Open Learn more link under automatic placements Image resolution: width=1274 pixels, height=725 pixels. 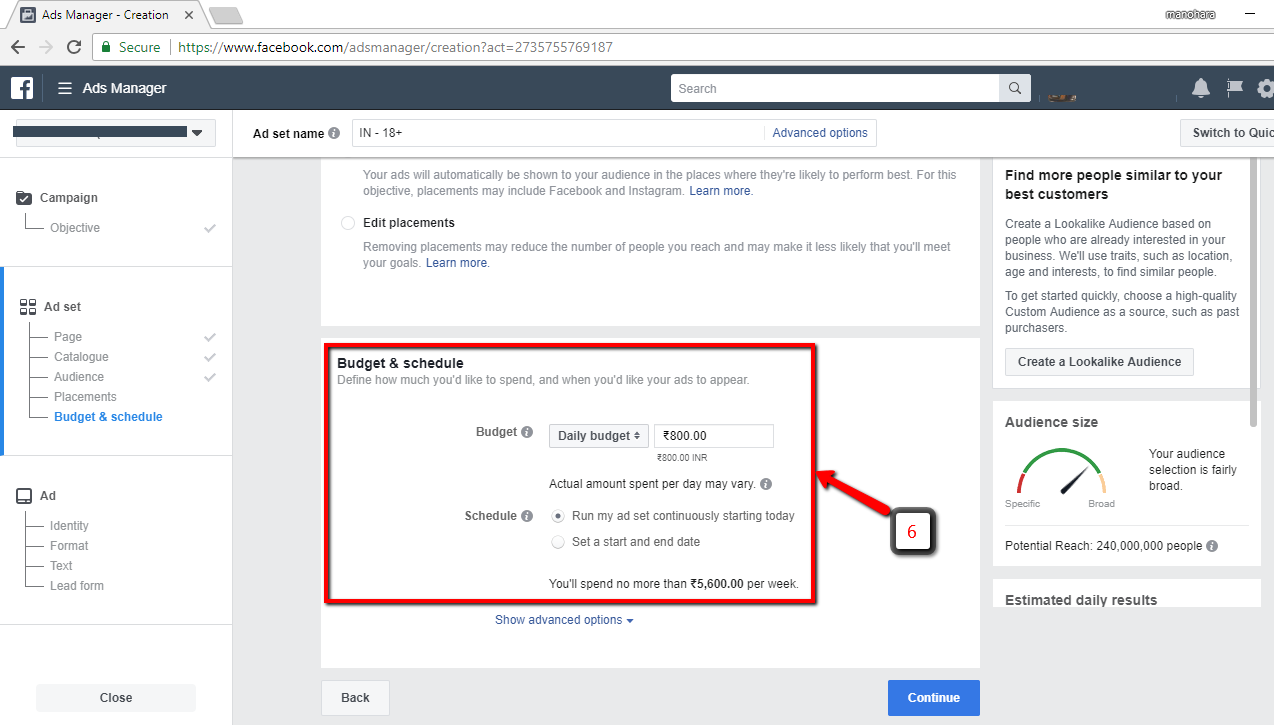[721, 191]
